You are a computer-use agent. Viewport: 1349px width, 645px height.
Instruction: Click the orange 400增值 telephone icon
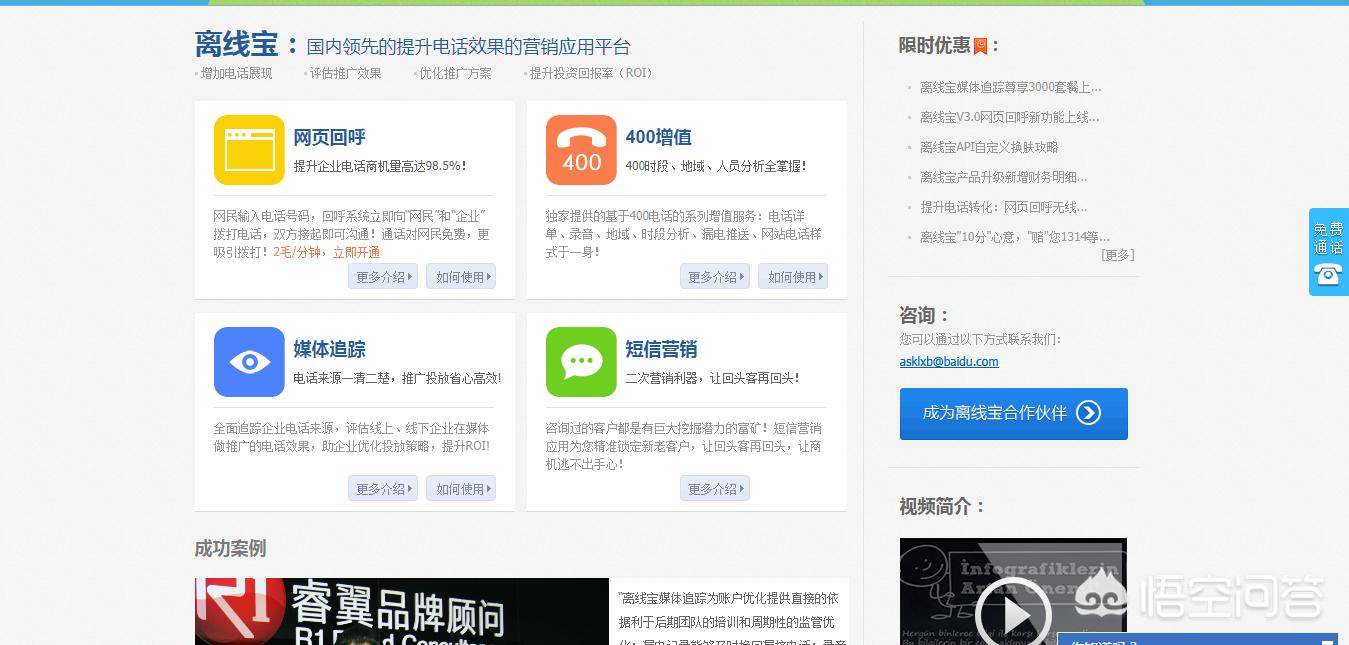[581, 150]
